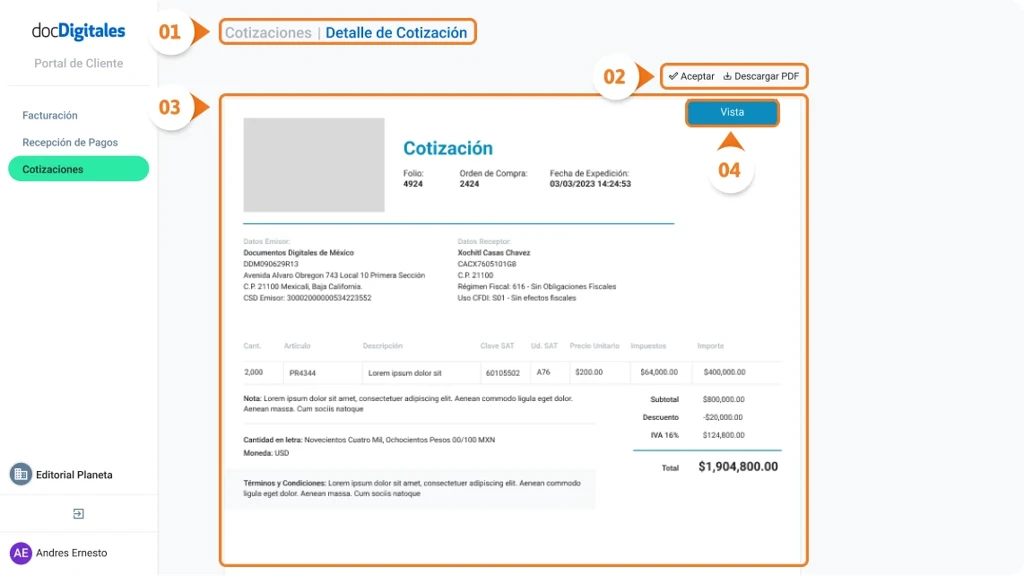Click the Aceptar checkmark icon
The width and height of the screenshot is (1024, 576).
(674, 75)
